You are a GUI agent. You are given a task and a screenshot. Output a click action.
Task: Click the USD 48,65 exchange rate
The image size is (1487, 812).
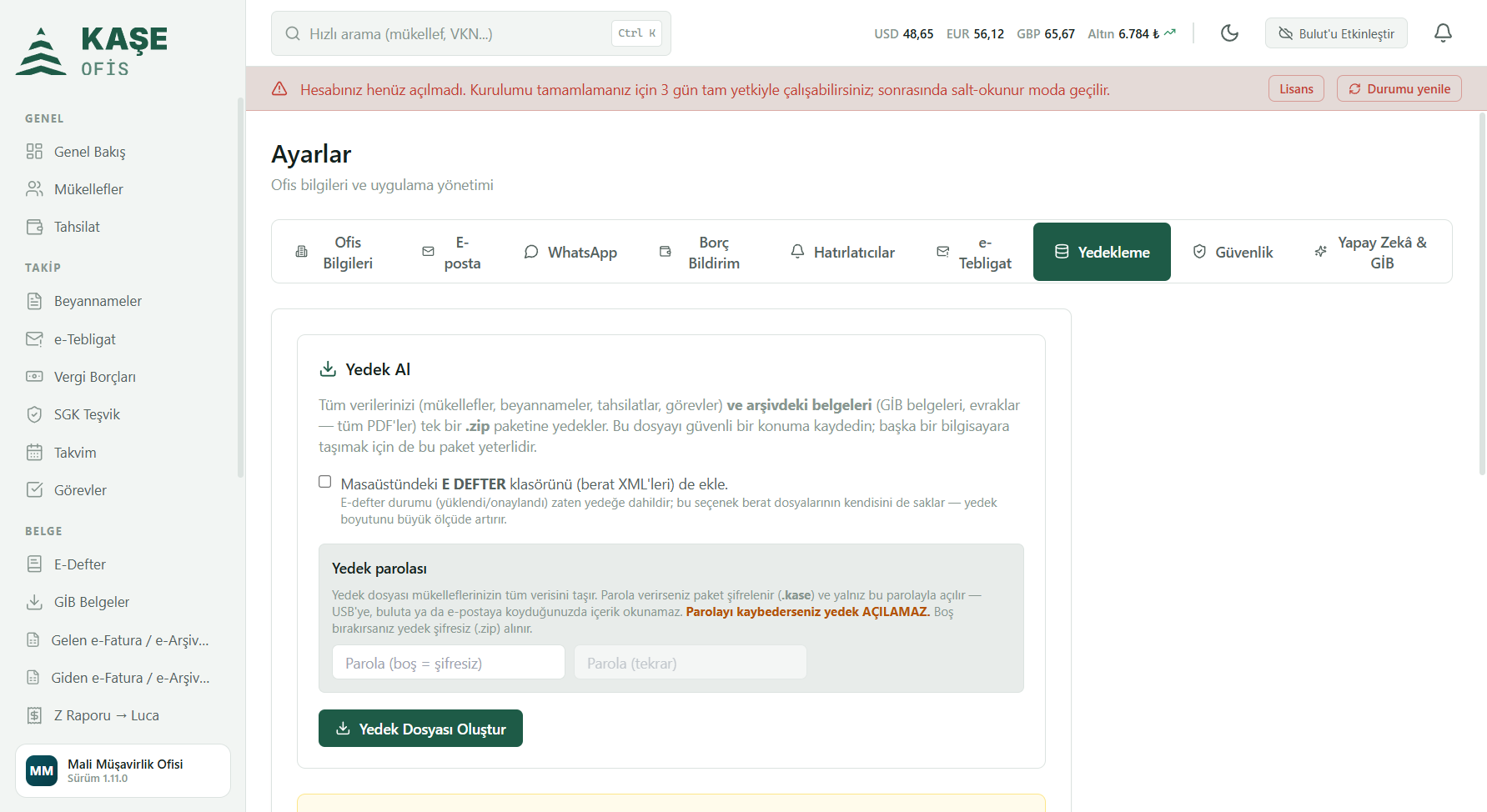(x=904, y=34)
